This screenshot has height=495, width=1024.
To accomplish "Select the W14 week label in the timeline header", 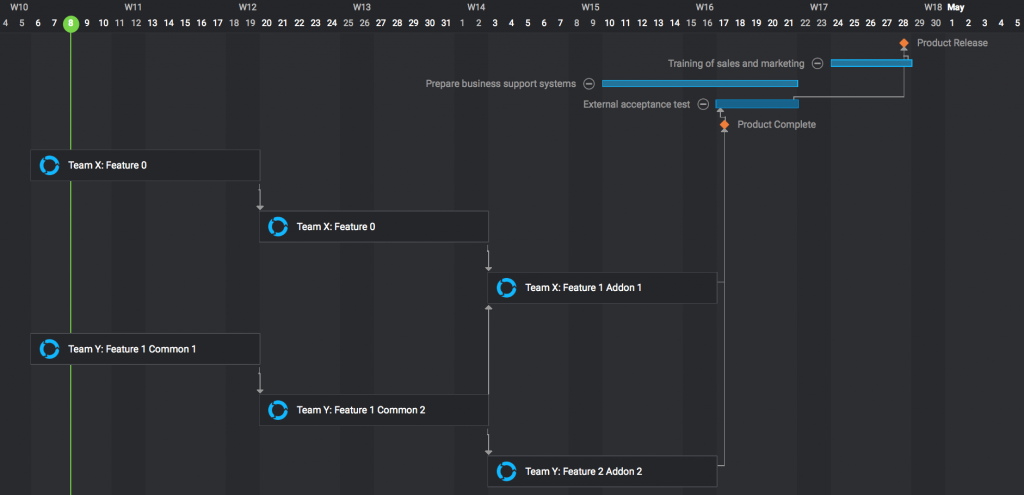I will click(x=476, y=7).
